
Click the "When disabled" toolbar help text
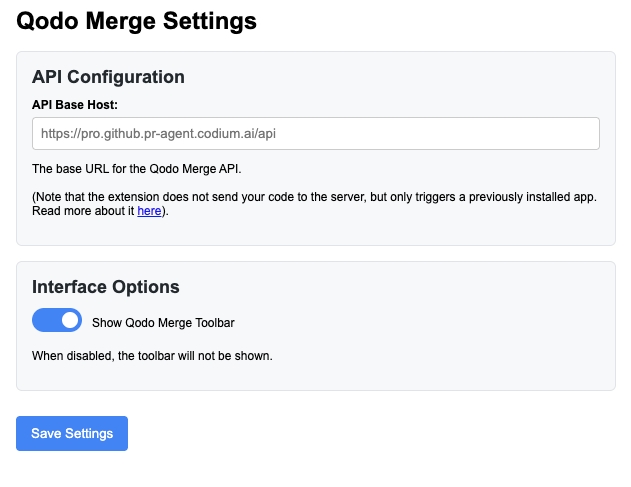coord(152,355)
